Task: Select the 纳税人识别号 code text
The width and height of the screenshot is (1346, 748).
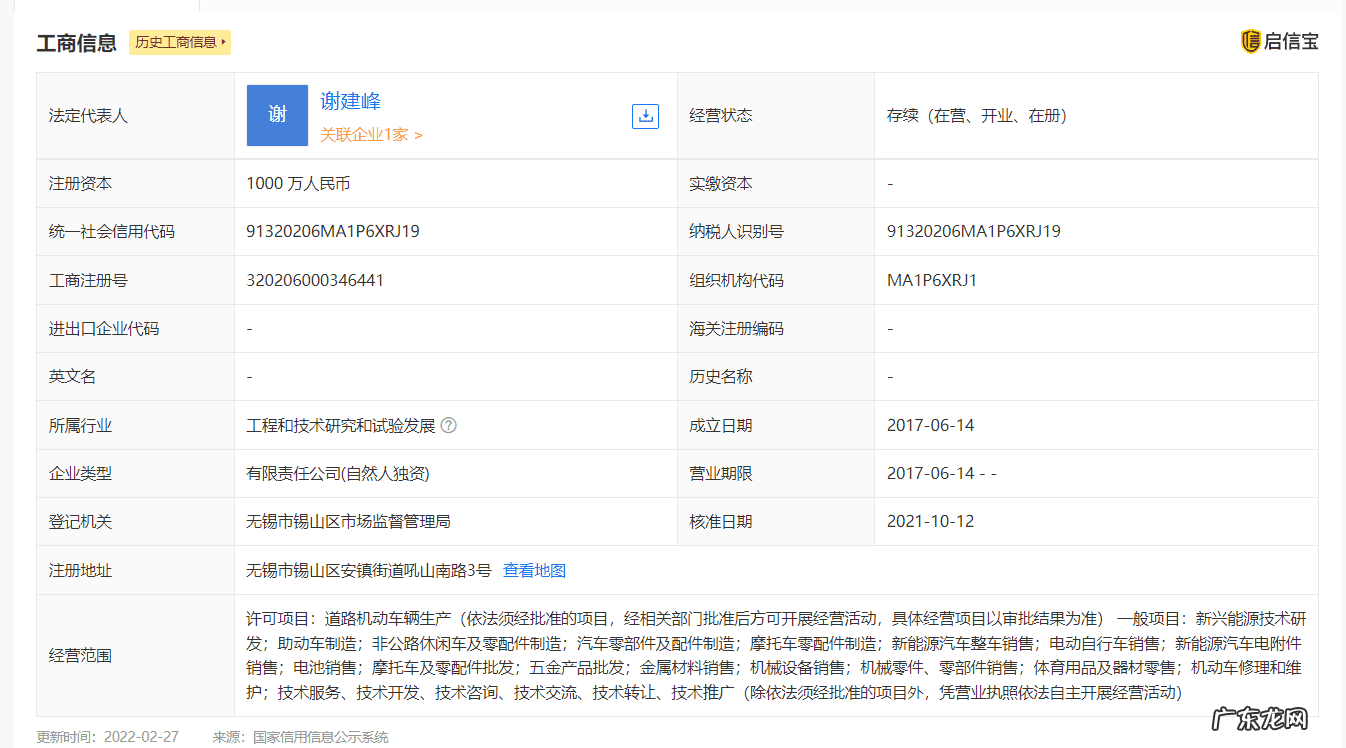Action: 975,231
